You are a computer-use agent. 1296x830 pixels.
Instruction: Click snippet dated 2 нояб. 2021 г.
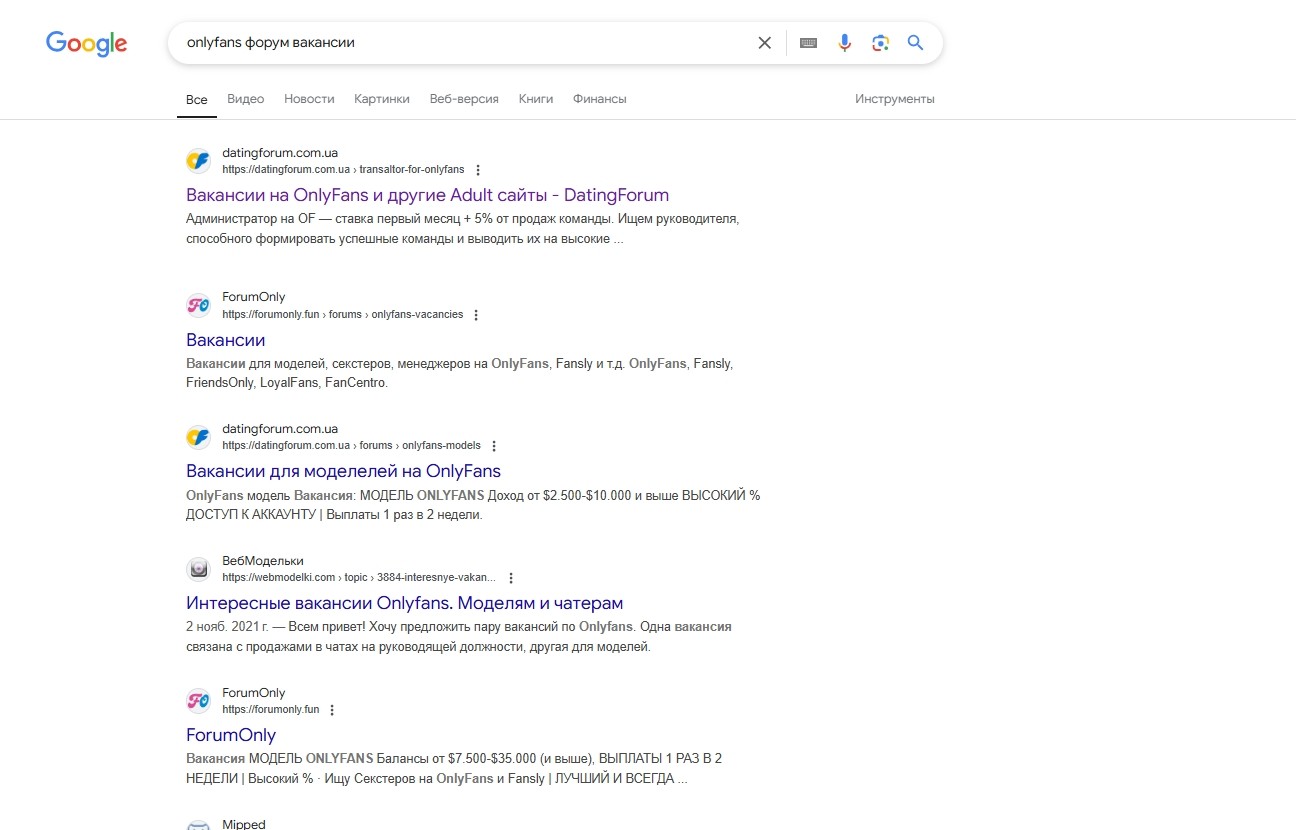(459, 637)
